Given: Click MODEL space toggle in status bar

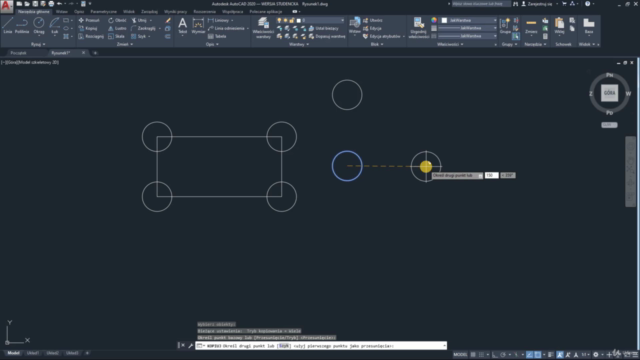Looking at the screenshot, I should click(x=460, y=354).
